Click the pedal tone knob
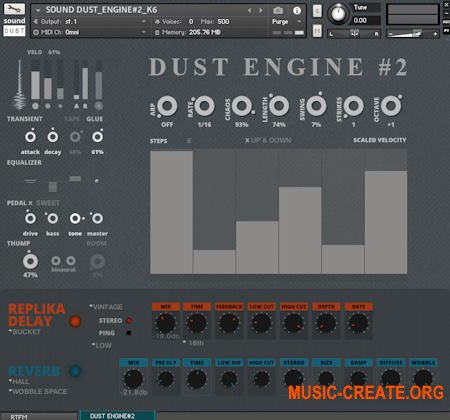This screenshot has width=450, height=420. coord(75,218)
